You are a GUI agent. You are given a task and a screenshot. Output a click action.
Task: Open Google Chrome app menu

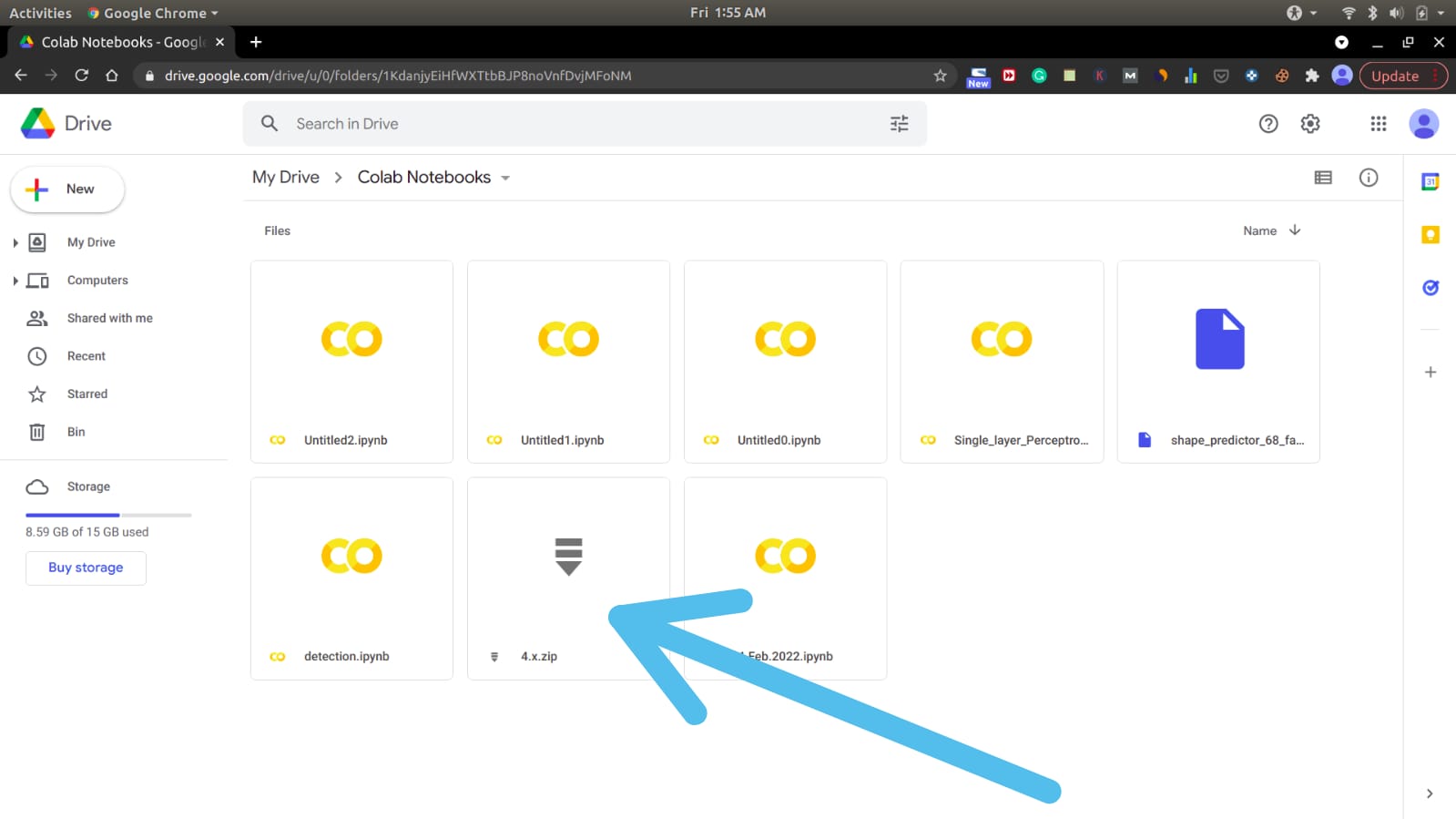(153, 13)
